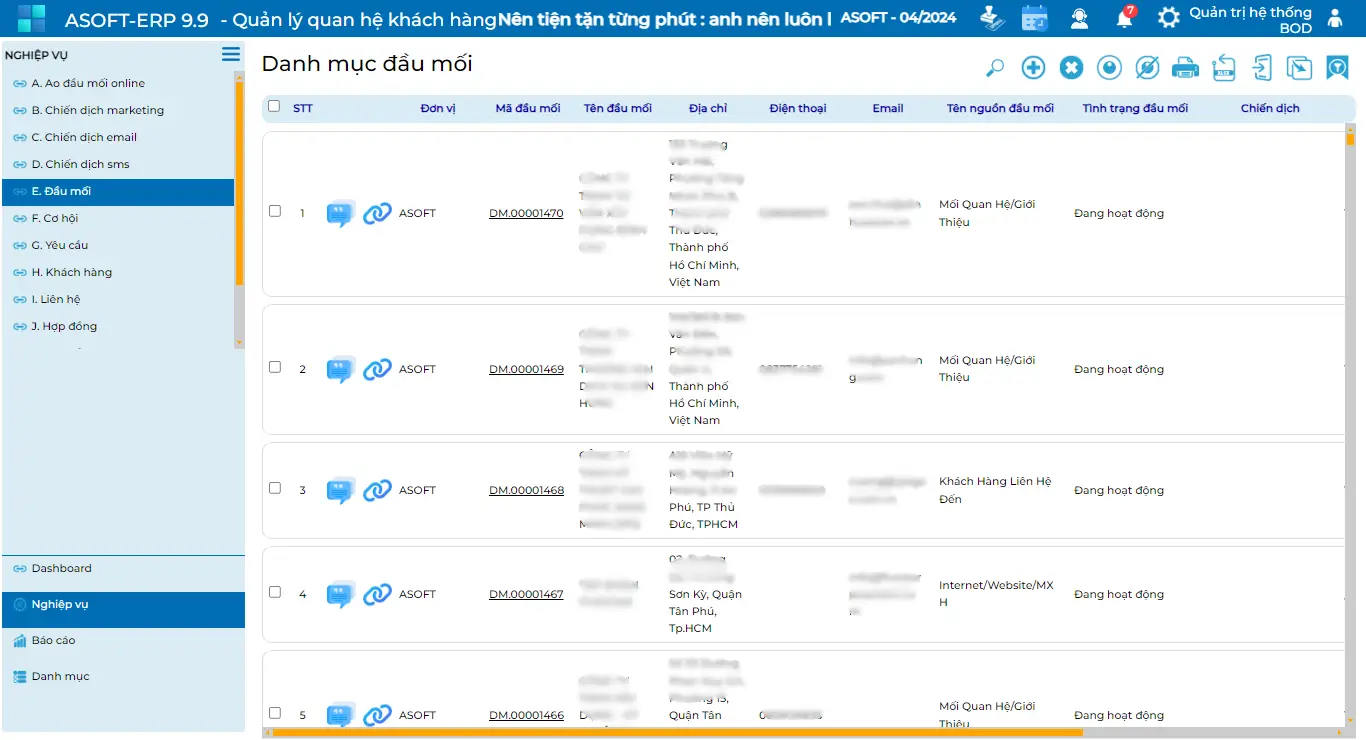Open the system settings gear
The image size is (1366, 740).
point(1168,18)
